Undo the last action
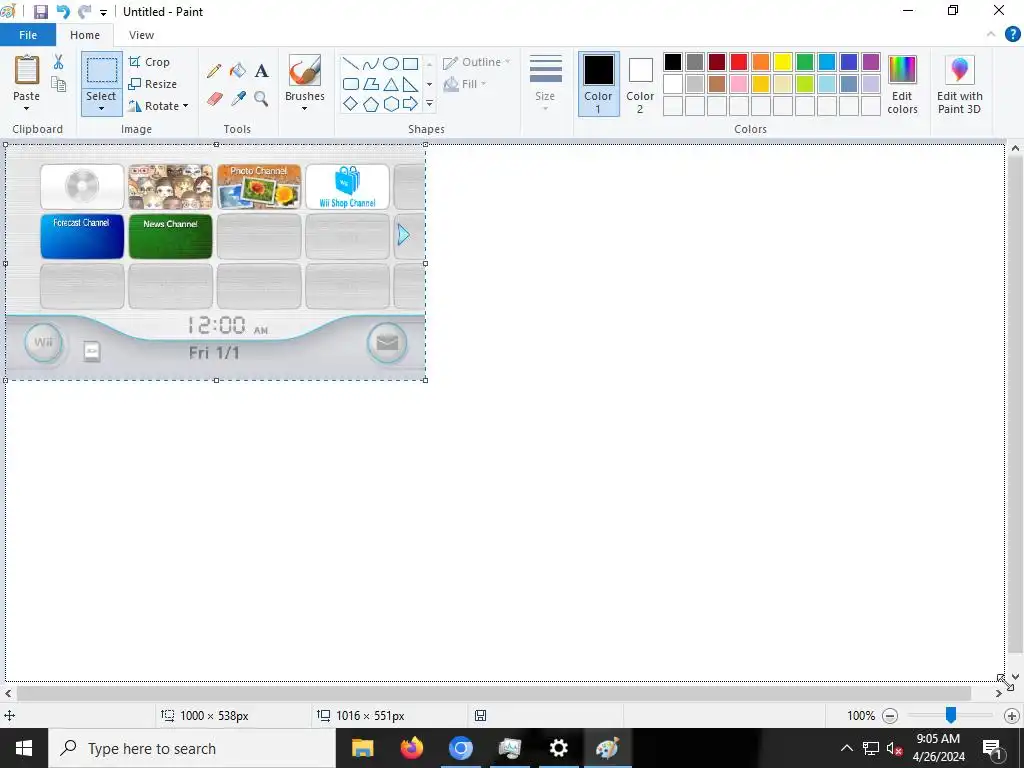Image resolution: width=1024 pixels, height=768 pixels. 63,12
